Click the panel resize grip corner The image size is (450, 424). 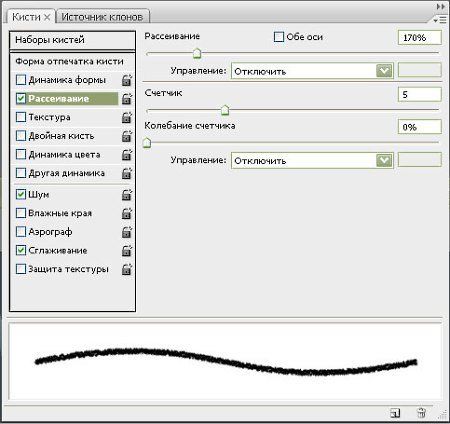point(443,415)
